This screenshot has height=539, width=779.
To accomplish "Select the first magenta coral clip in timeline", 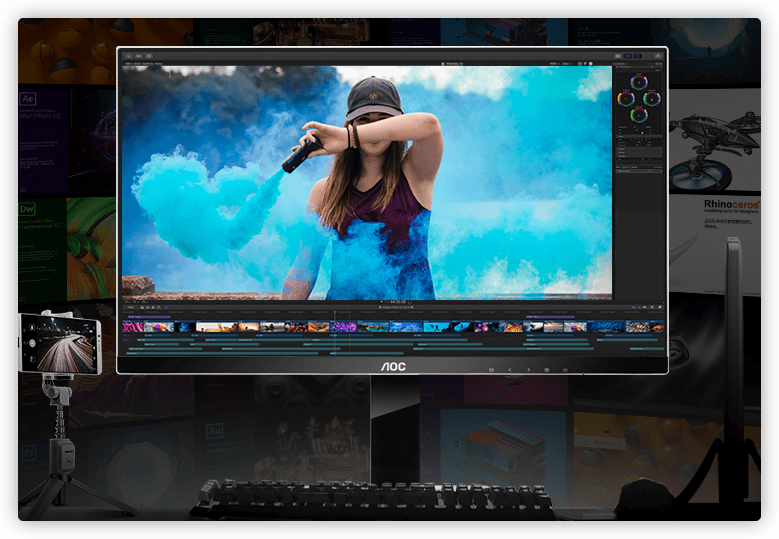I will pos(133,326).
